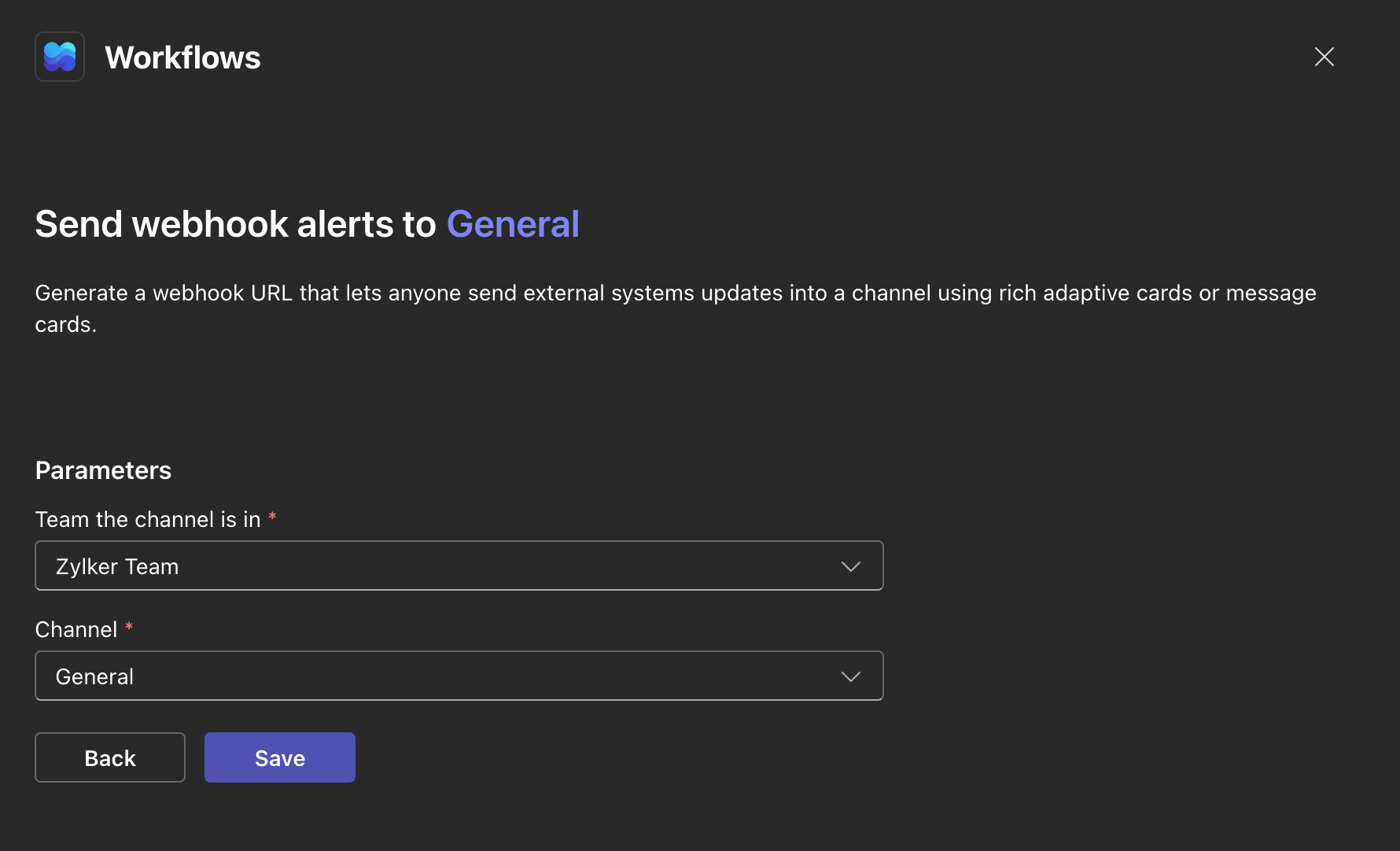
Task: Go Back to the previous step
Action: 110,757
